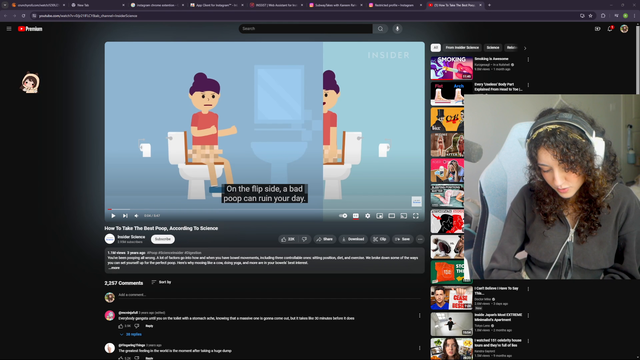
Task: Reload the page in browser toolbar
Action: point(23,16)
